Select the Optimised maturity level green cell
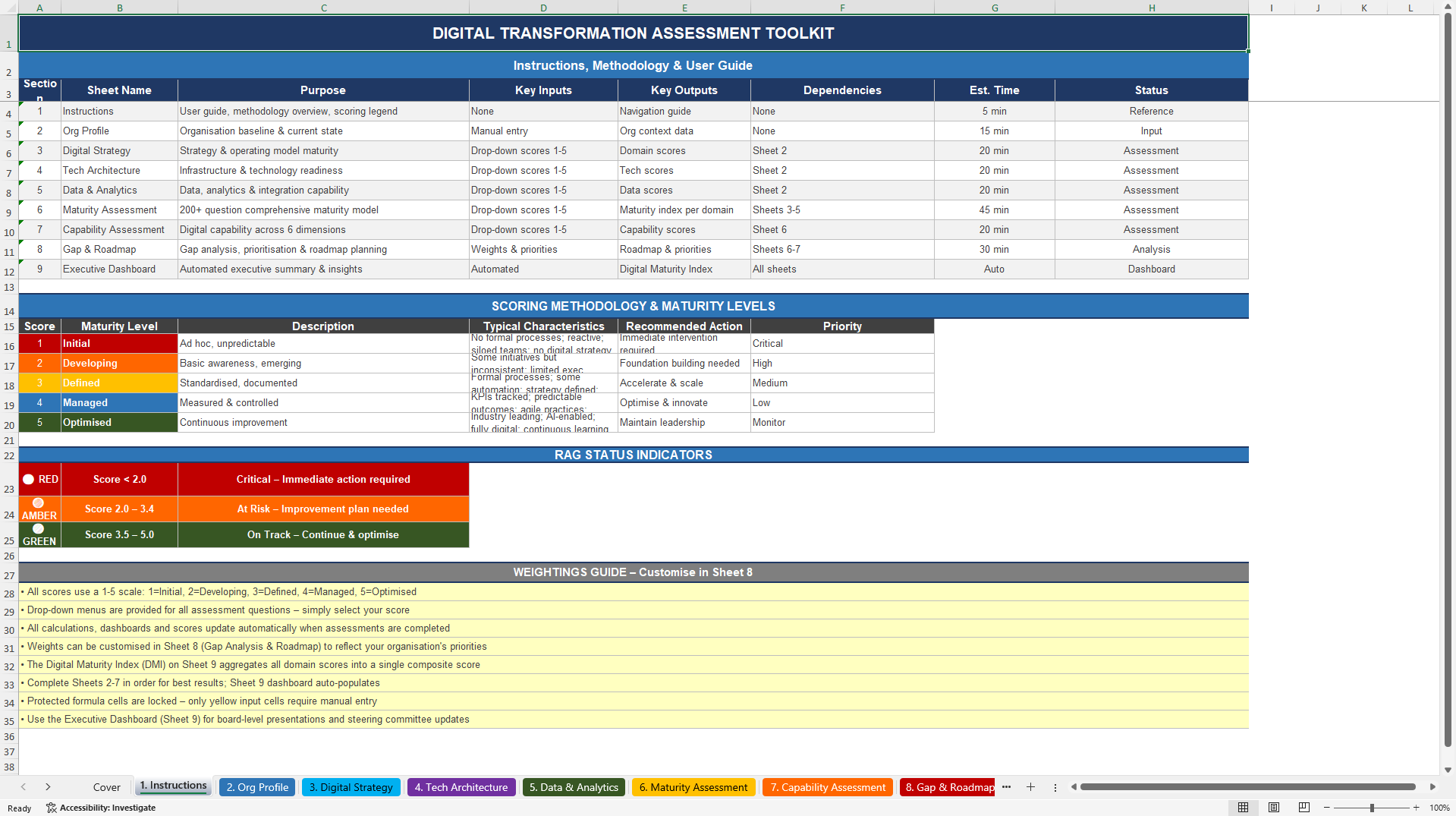 click(119, 422)
